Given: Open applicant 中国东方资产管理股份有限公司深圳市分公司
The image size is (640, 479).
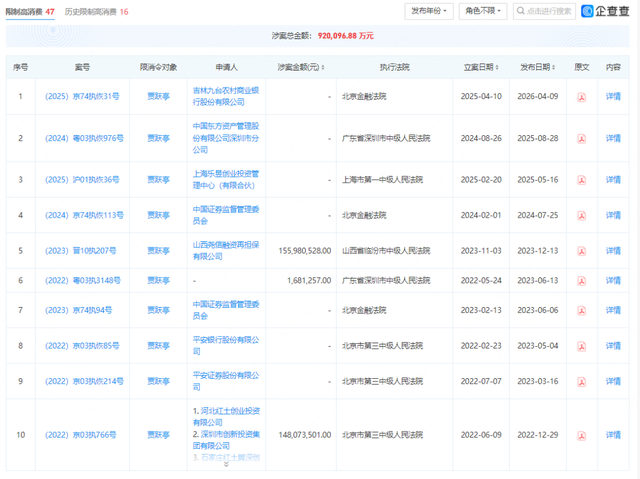Looking at the screenshot, I should coord(226,138).
